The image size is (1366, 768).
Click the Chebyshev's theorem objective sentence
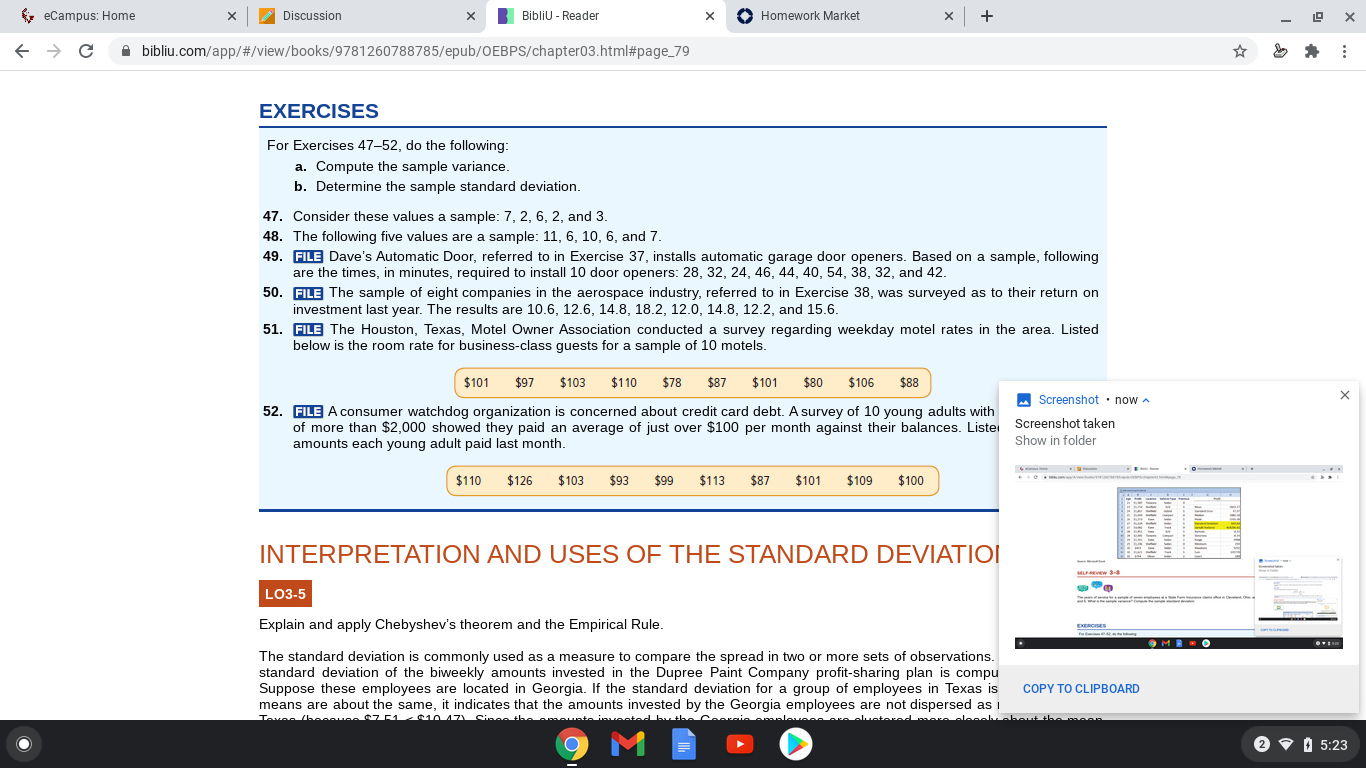461,625
